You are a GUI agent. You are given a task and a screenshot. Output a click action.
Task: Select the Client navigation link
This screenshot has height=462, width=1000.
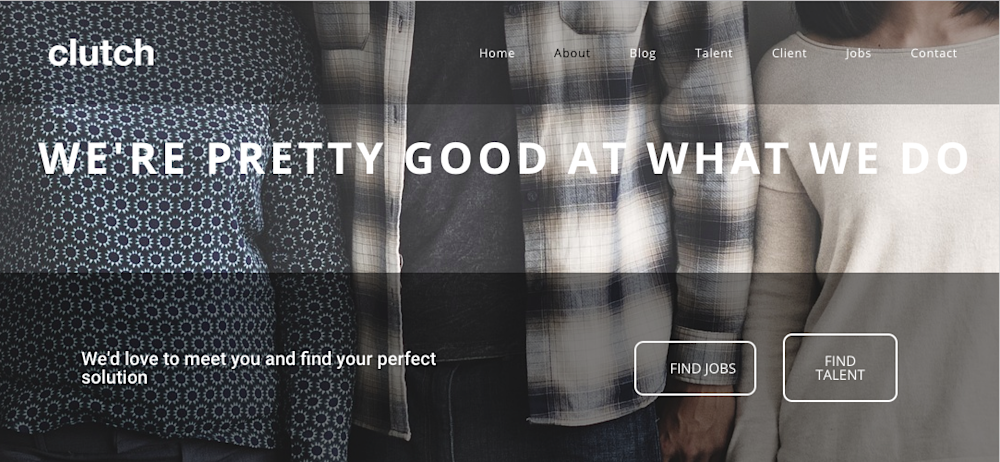point(790,54)
